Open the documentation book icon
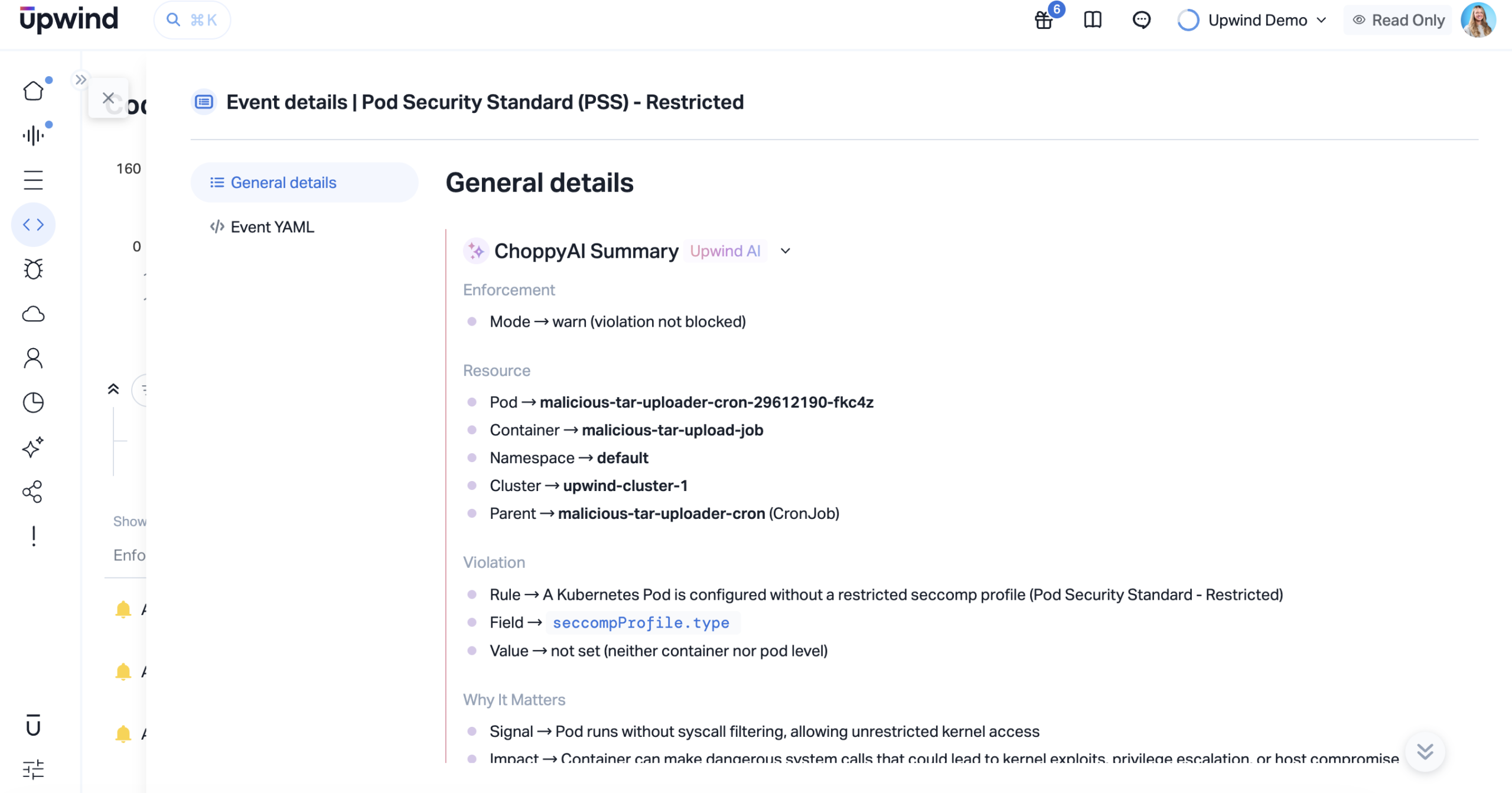Screen dimensions: 1512x793 click(x=1093, y=20)
